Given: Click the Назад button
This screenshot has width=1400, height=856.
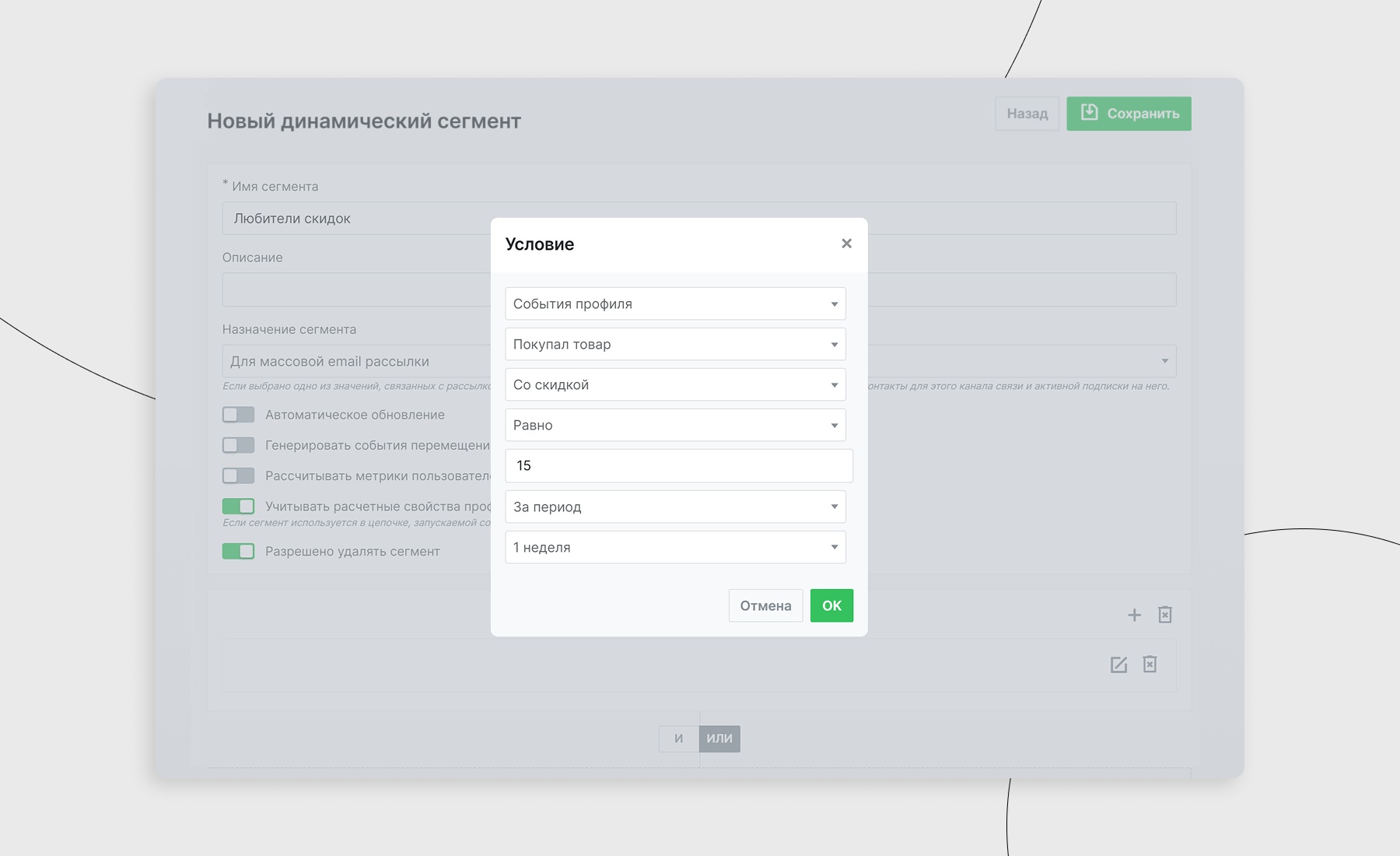Looking at the screenshot, I should pos(1027,114).
